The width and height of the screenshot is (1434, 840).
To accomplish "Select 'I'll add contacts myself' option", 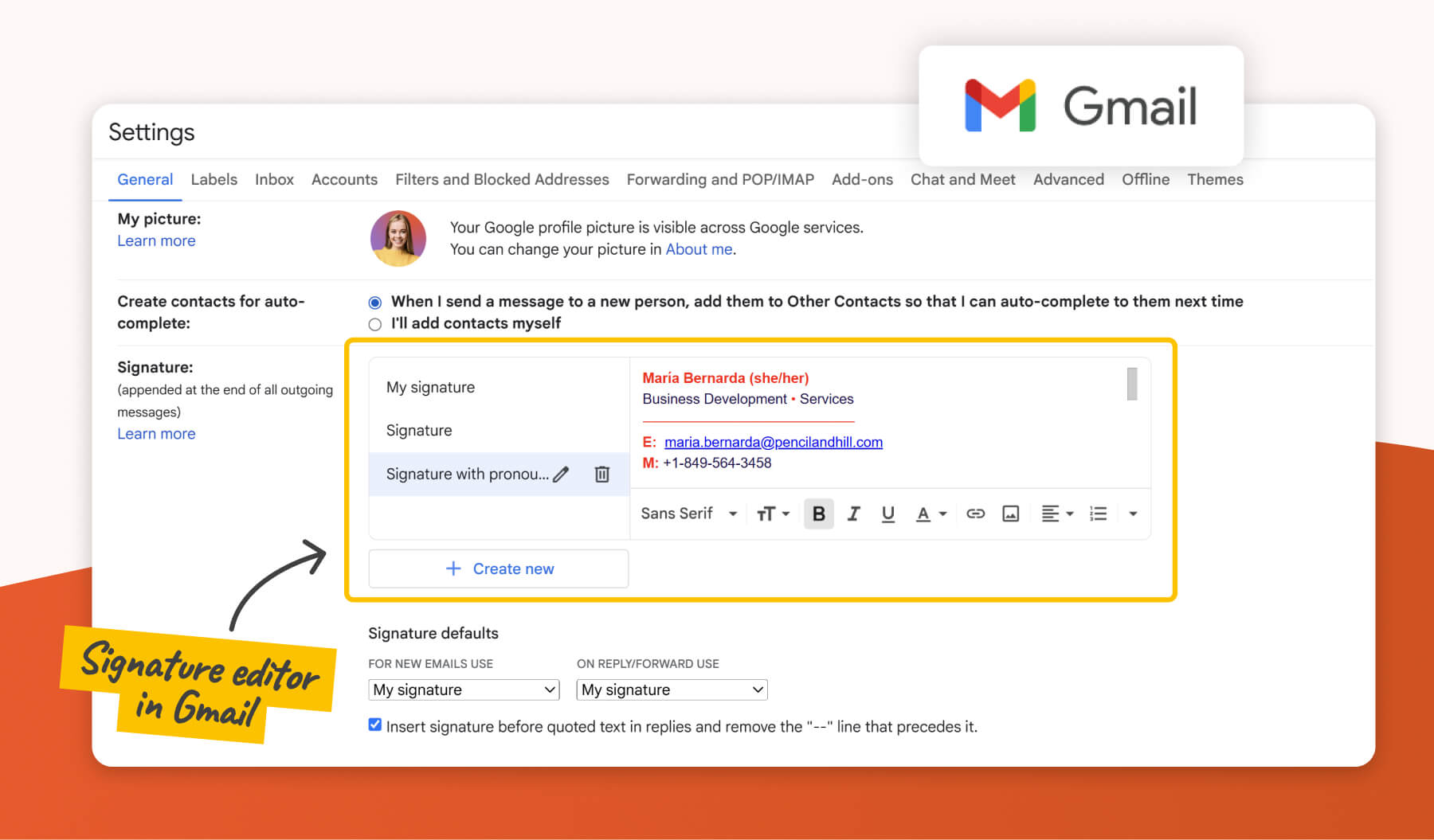I will click(x=374, y=324).
